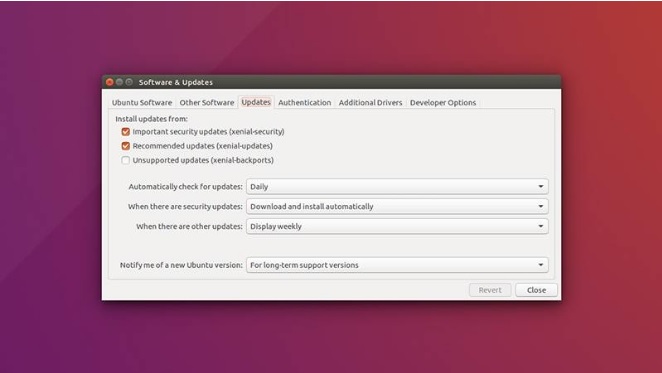Open Notify me of new Ubuntu version dropdown
Viewport: 662px width, 373px height.
[397, 265]
